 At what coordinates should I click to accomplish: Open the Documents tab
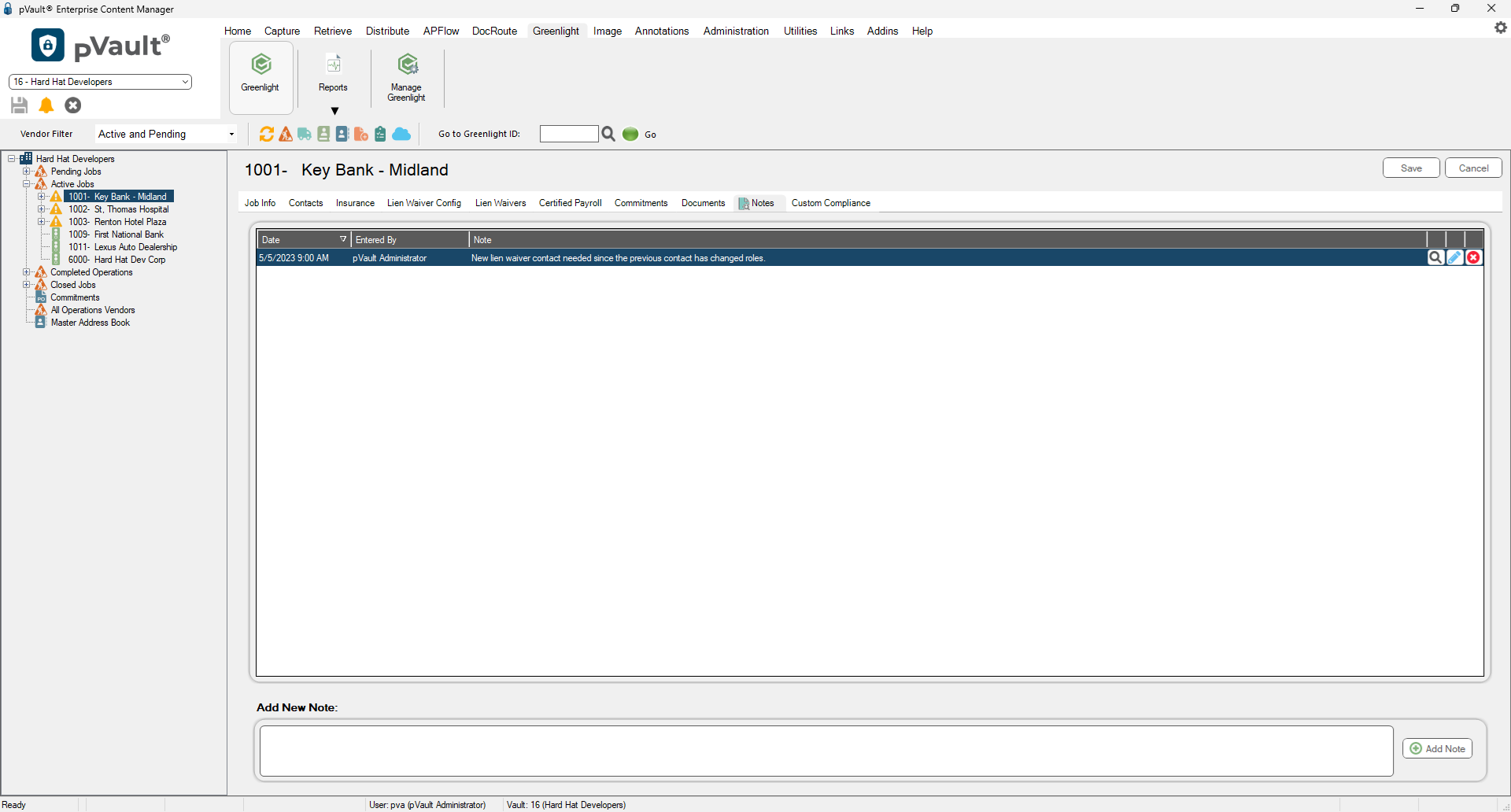pyautogui.click(x=703, y=203)
